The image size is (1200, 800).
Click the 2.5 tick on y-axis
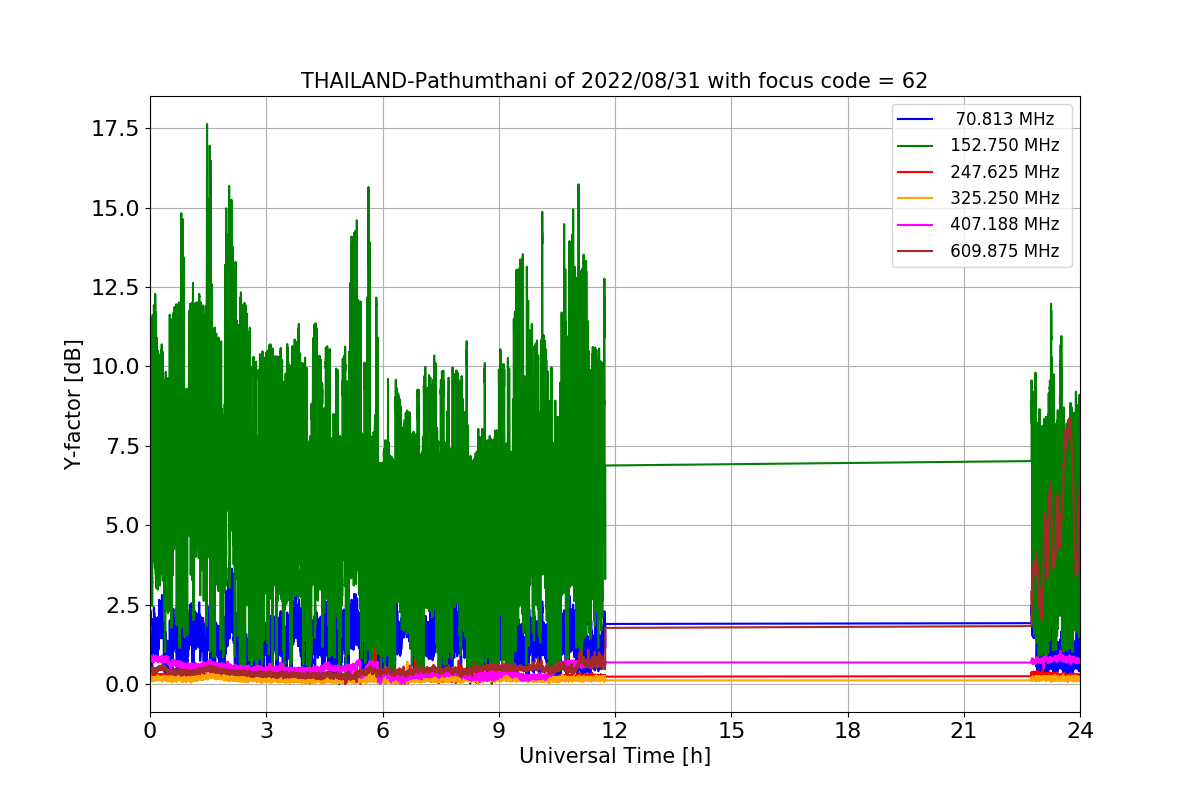(x=122, y=604)
